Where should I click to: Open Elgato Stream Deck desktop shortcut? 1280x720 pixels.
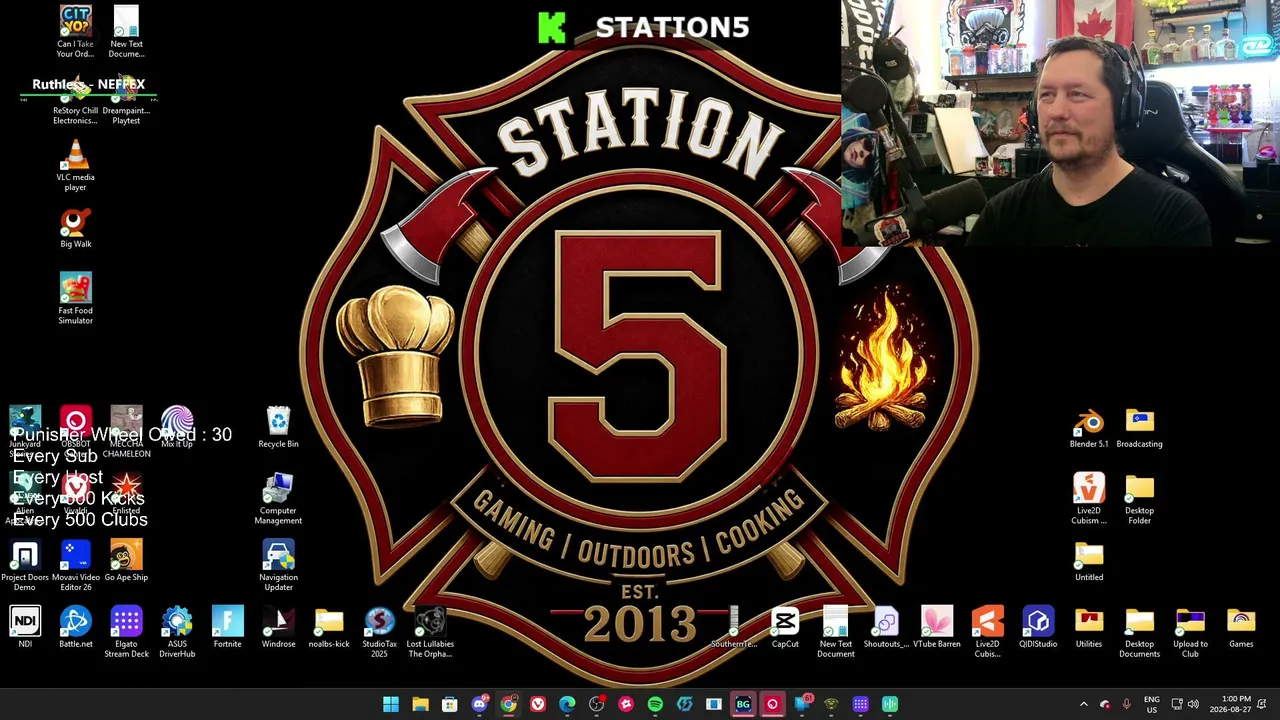126,633
